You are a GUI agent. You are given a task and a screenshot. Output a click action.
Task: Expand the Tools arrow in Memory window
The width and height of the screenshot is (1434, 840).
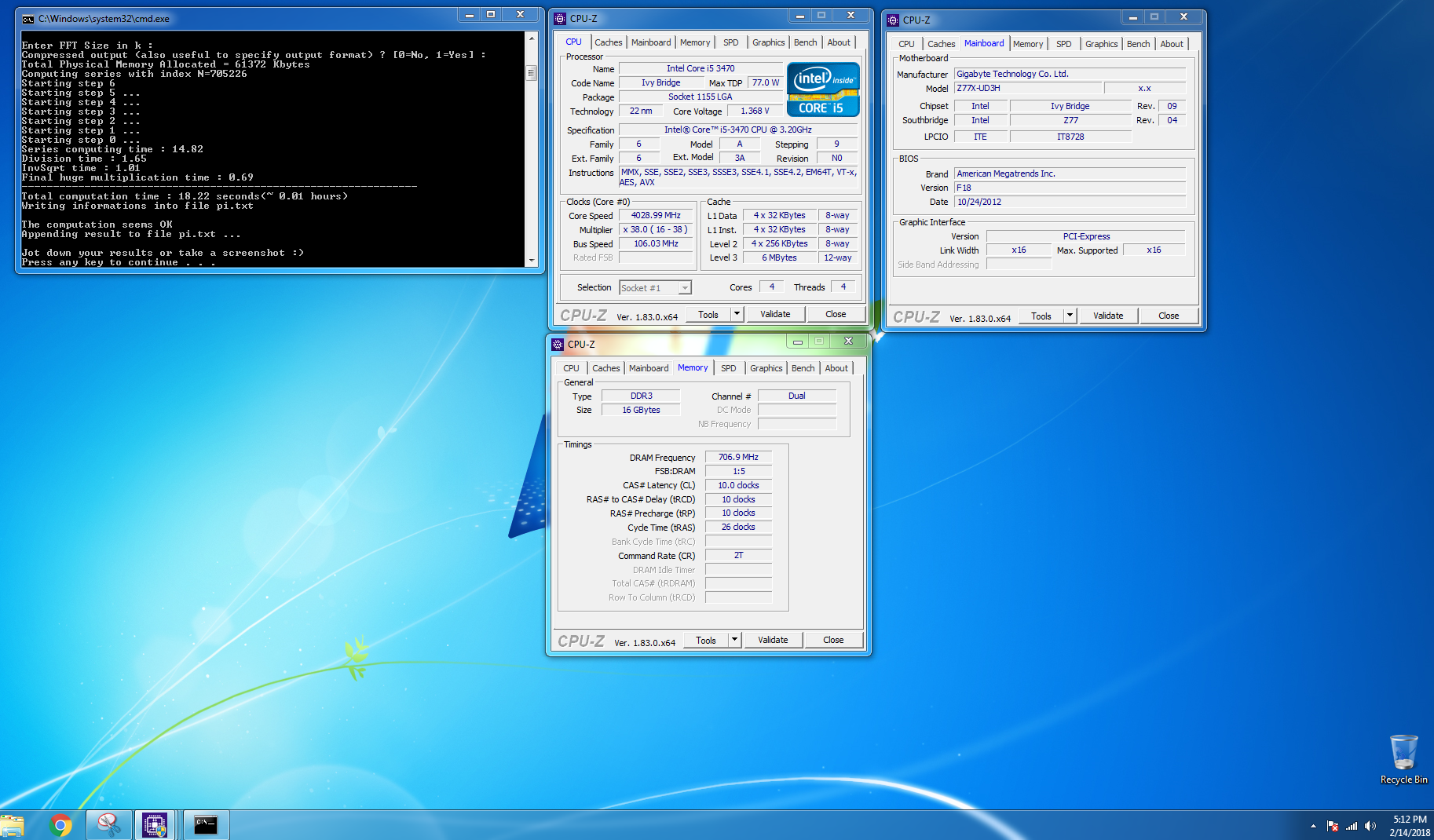[x=734, y=640]
